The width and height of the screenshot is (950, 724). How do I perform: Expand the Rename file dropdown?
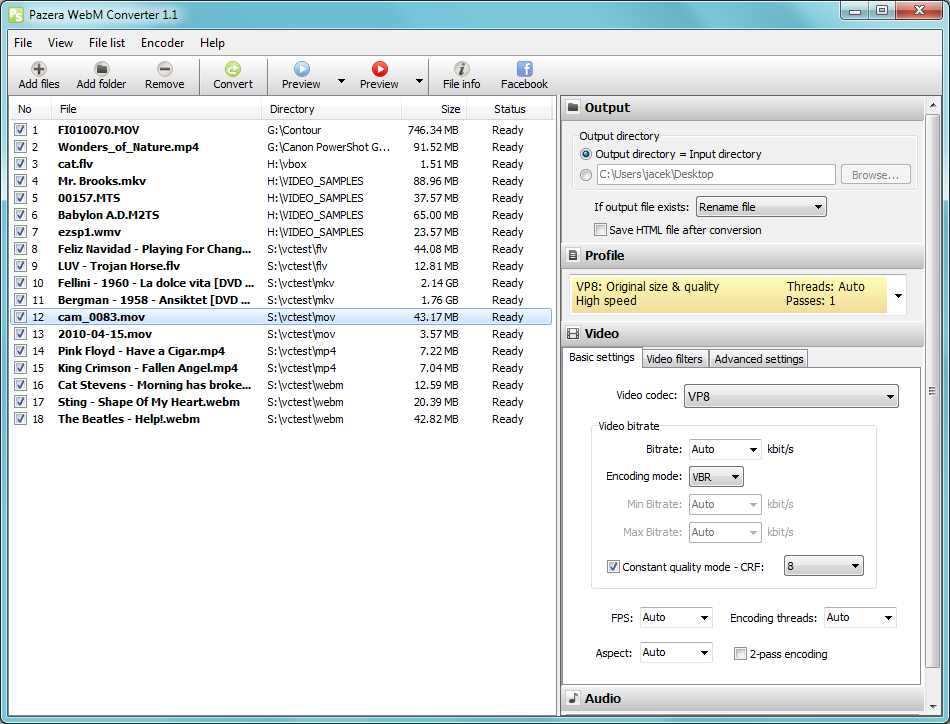(x=761, y=207)
